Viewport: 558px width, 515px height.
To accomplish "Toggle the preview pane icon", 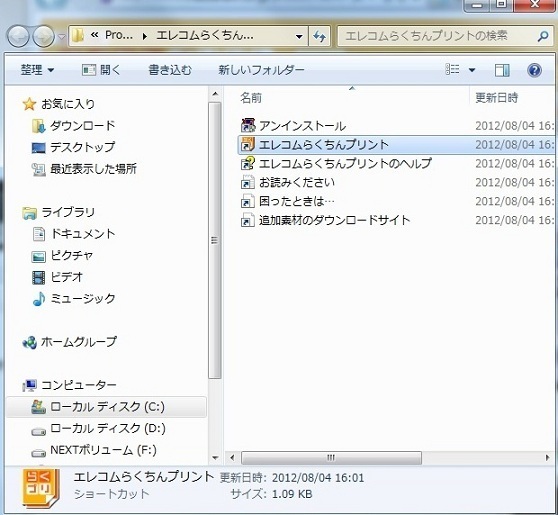I will pyautogui.click(x=502, y=70).
